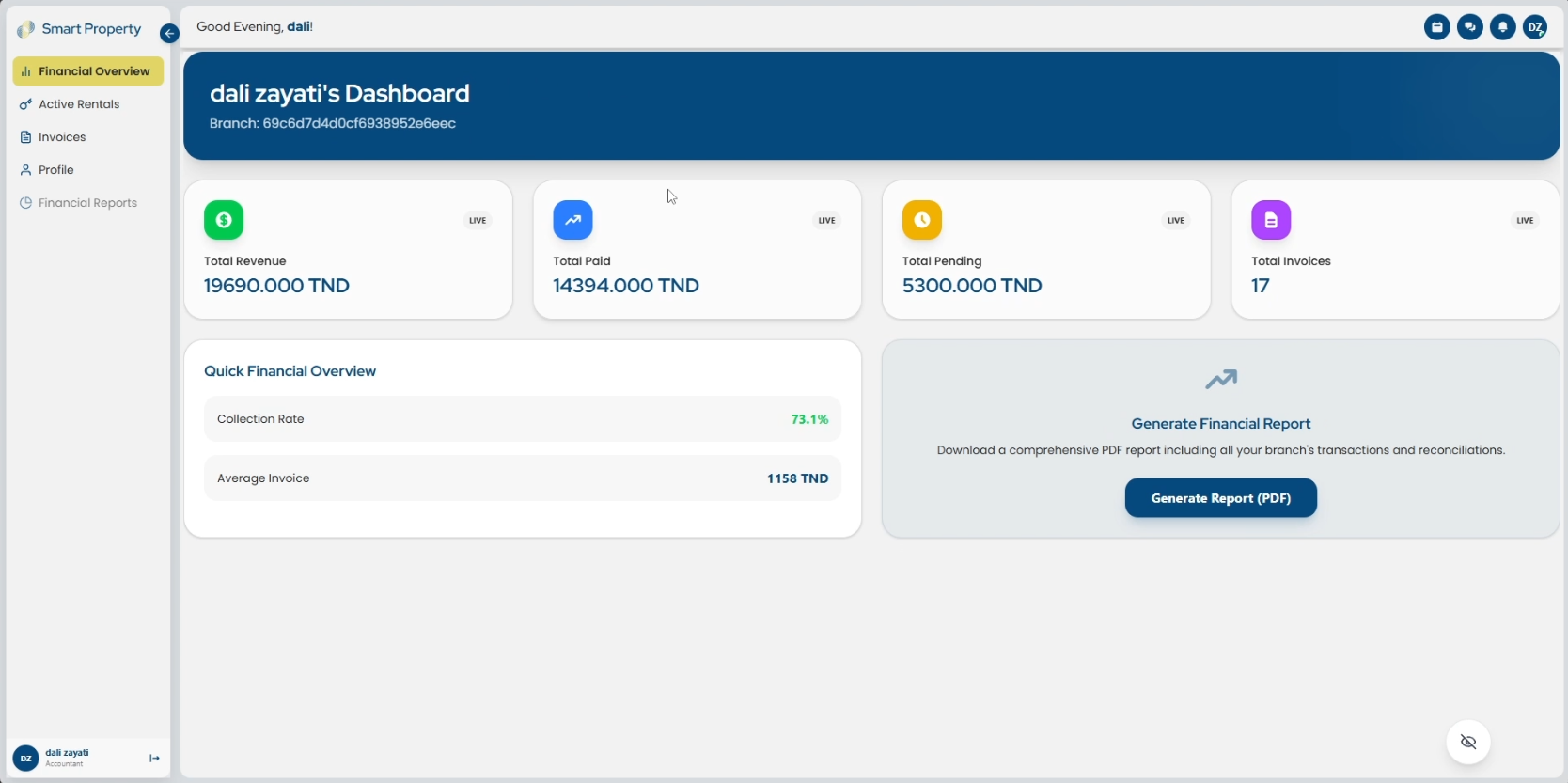The width and height of the screenshot is (1568, 783).
Task: Select the Average Invoice row
Action: coord(523,478)
